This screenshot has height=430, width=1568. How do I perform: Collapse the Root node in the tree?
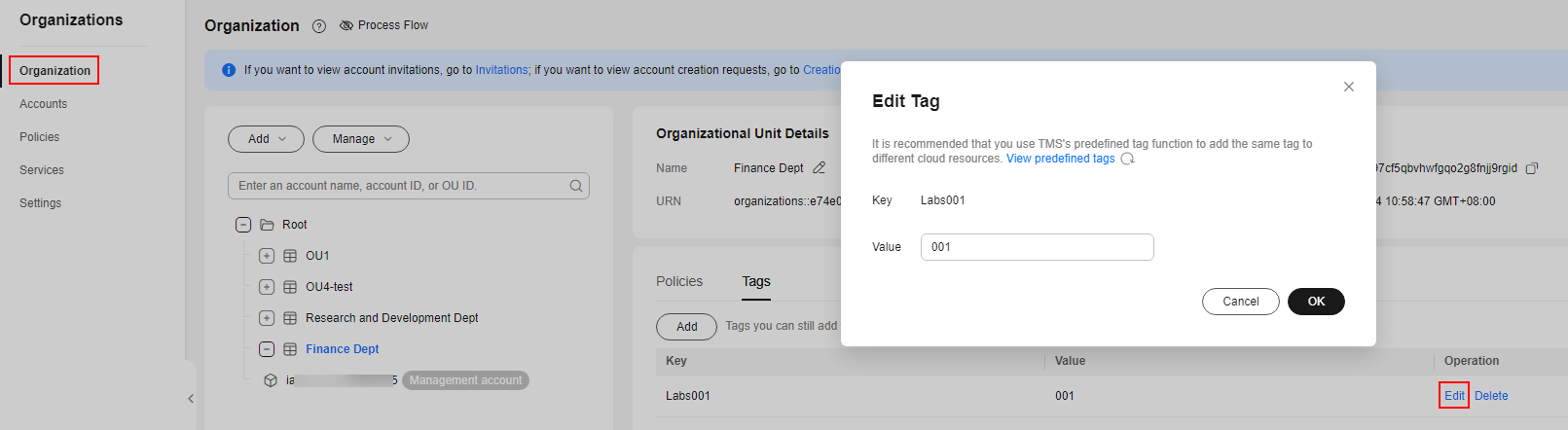coord(243,225)
